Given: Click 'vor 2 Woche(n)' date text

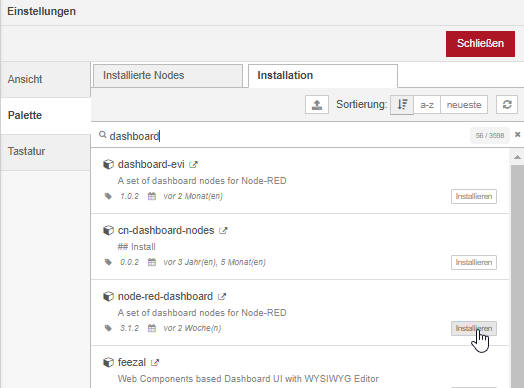Looking at the screenshot, I should pos(192,328).
